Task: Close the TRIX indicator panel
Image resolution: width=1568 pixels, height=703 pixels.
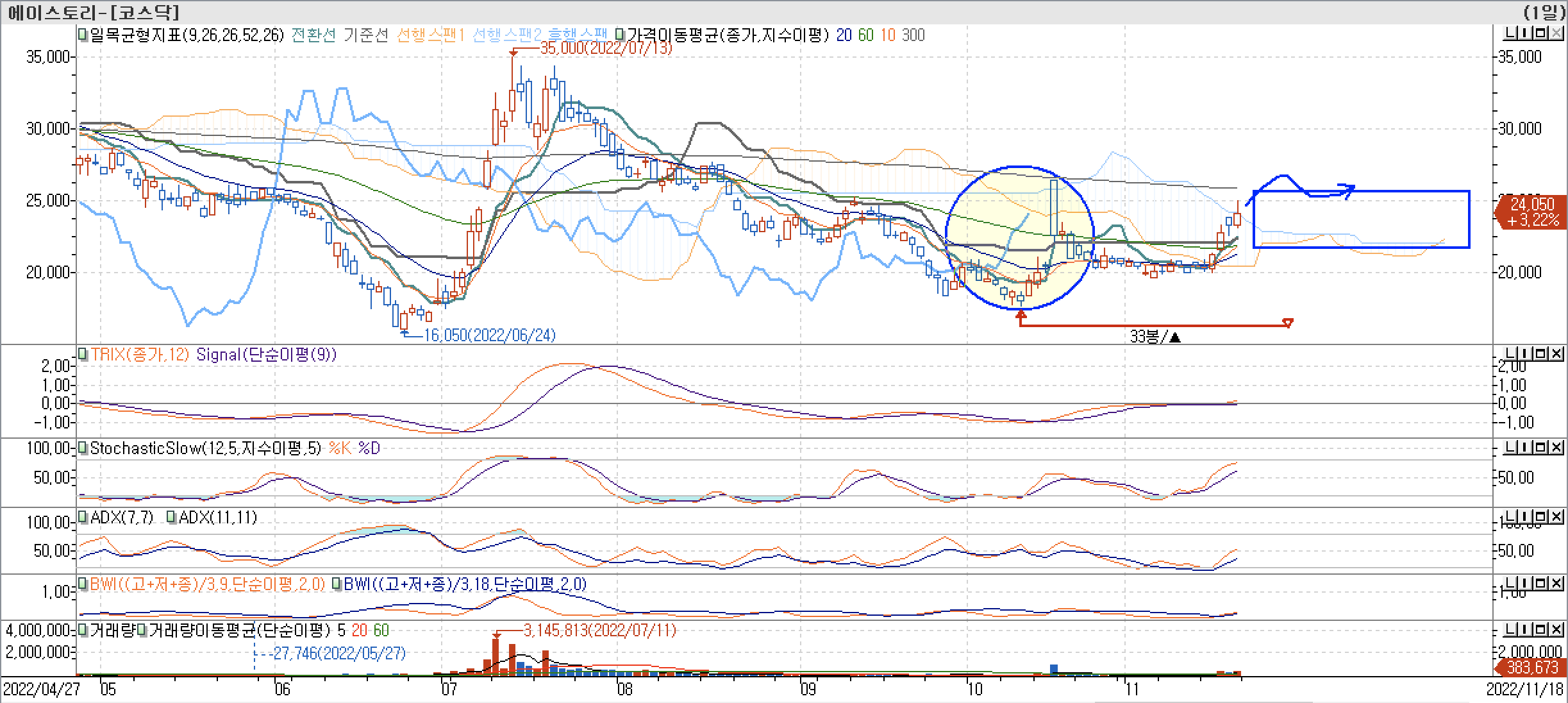Action: pyautogui.click(x=1556, y=353)
